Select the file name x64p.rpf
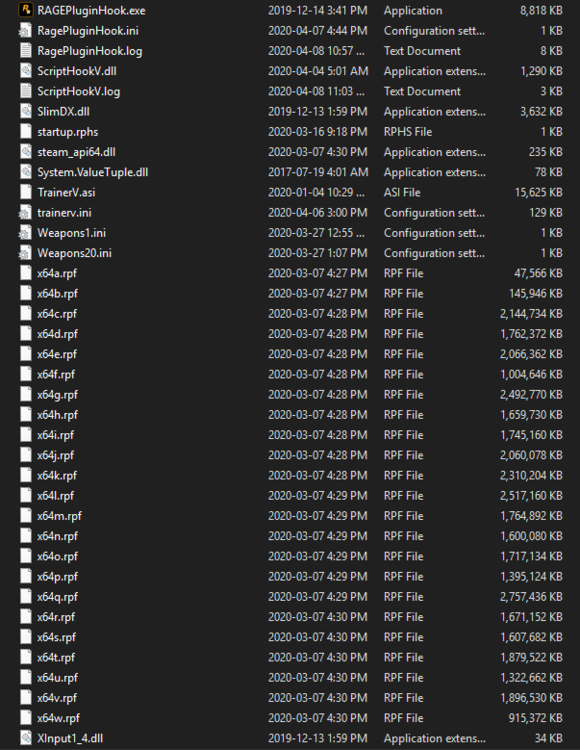580x750 pixels. (57, 576)
